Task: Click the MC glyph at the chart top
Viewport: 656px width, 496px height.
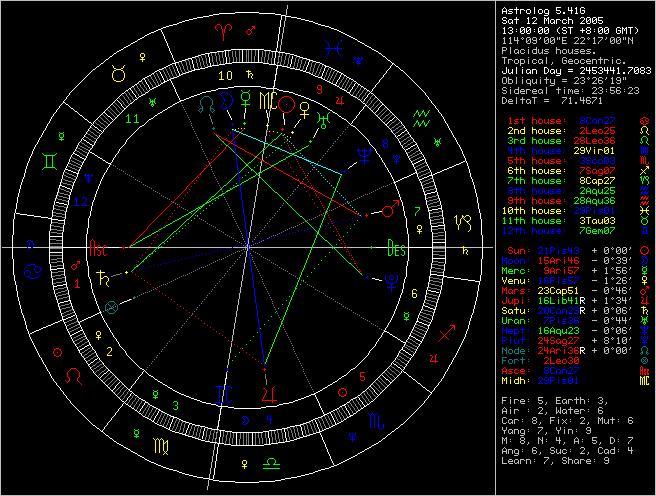Action: point(265,101)
